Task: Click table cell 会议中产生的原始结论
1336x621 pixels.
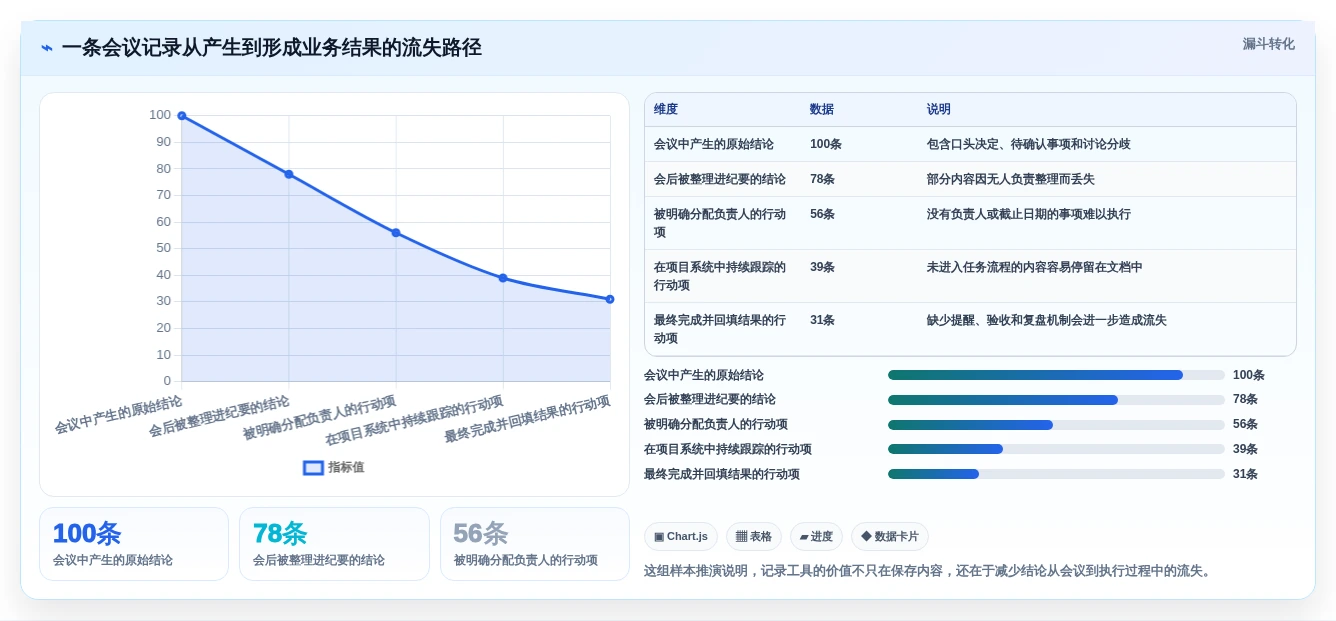Action: click(x=714, y=144)
